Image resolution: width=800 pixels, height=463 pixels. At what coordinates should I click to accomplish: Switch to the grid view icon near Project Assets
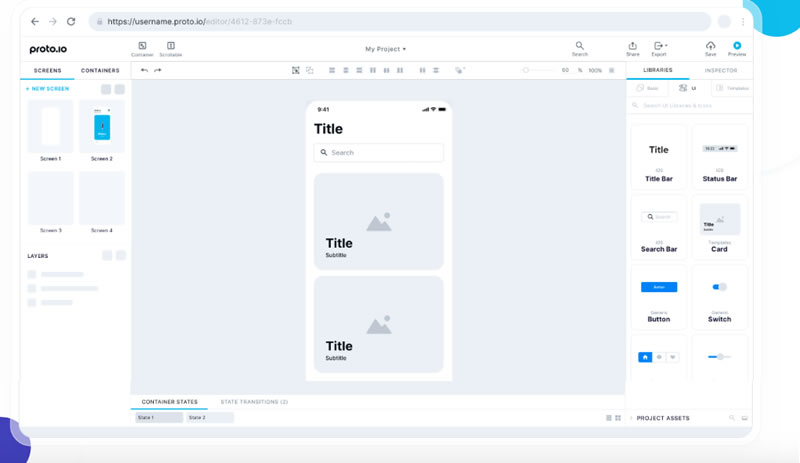pos(618,418)
